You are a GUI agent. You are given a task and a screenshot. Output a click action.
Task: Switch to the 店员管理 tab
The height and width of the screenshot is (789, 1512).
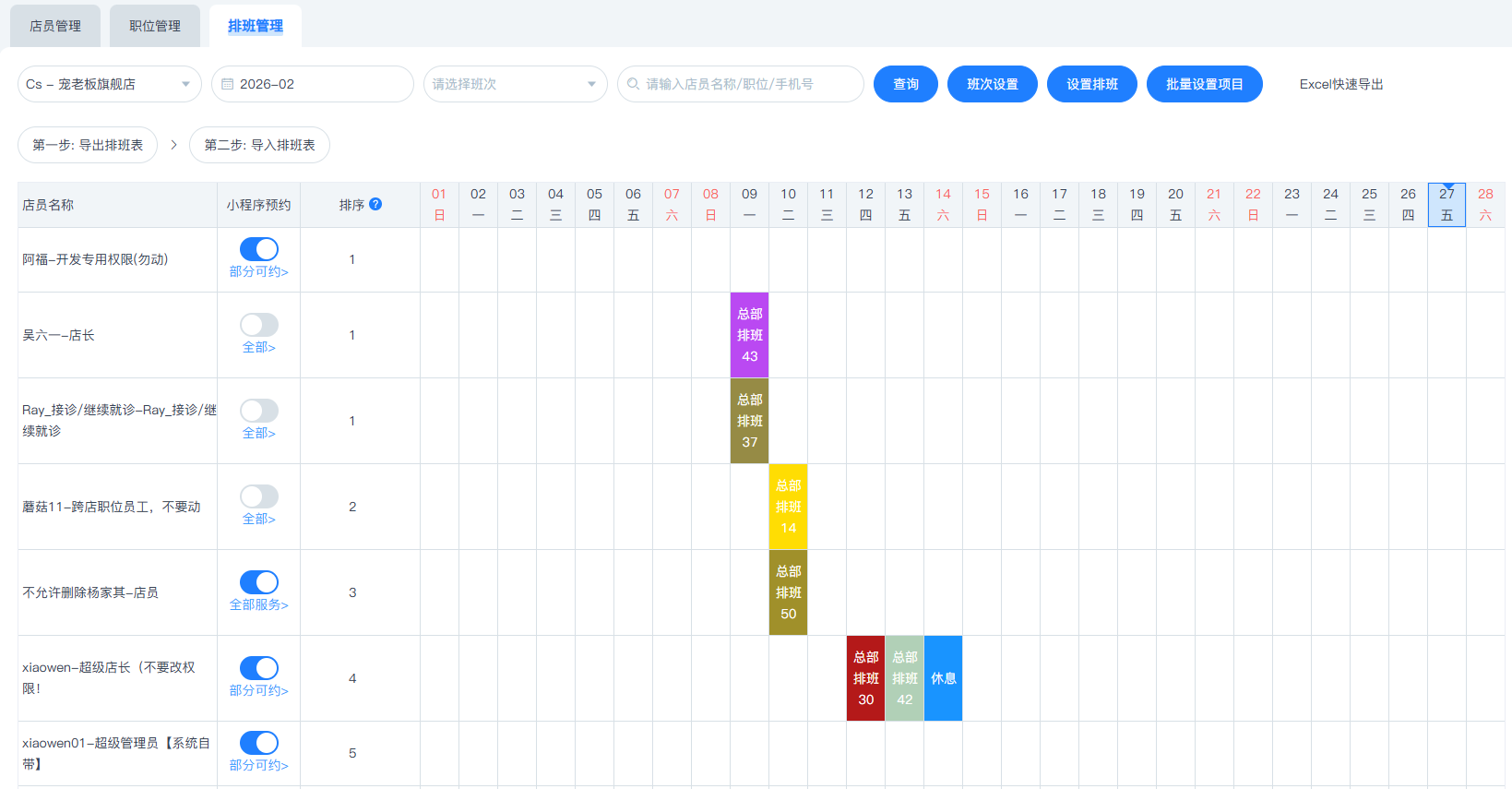55,26
